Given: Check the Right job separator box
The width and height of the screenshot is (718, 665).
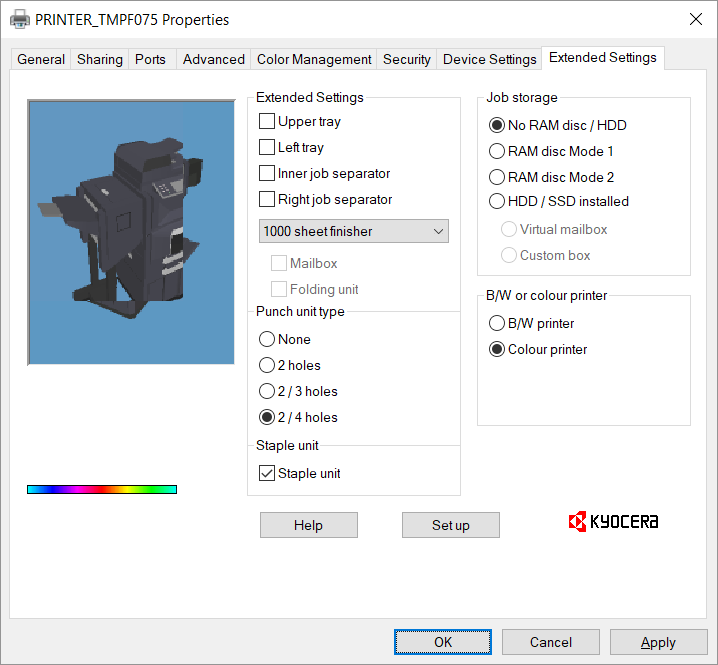Looking at the screenshot, I should (x=267, y=200).
